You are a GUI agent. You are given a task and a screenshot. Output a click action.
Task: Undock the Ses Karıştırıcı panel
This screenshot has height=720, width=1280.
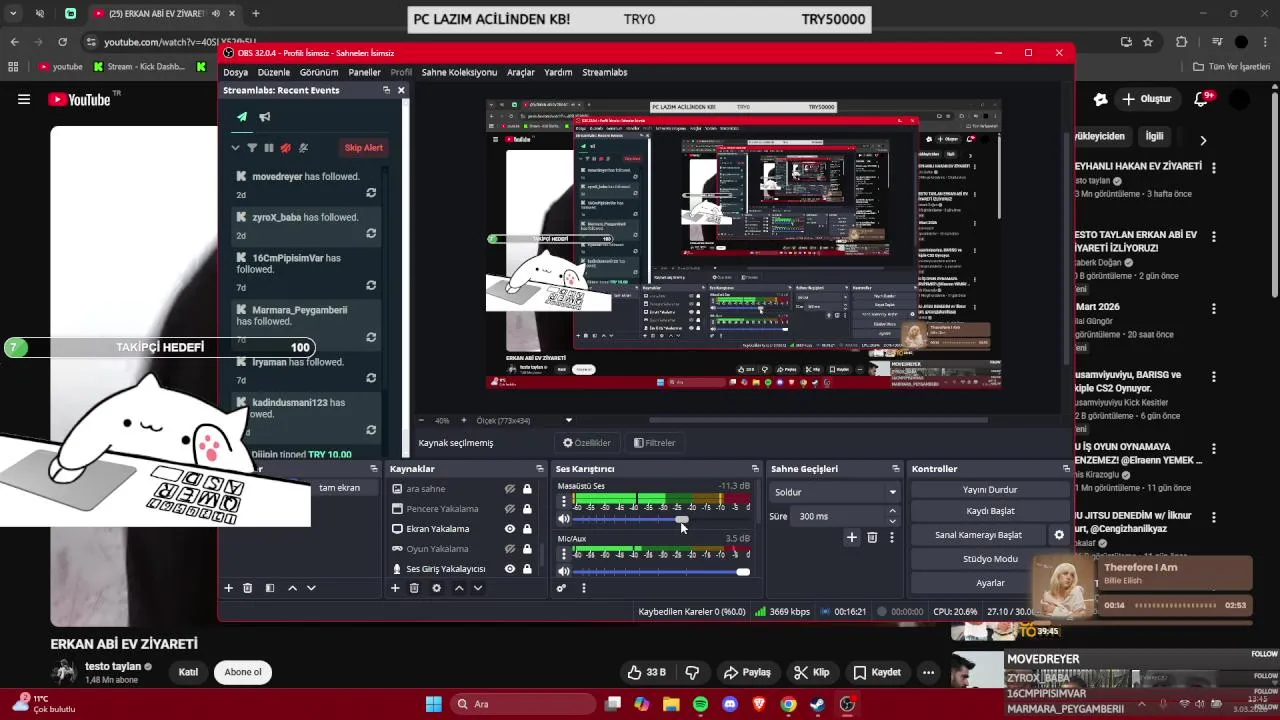pyautogui.click(x=755, y=469)
